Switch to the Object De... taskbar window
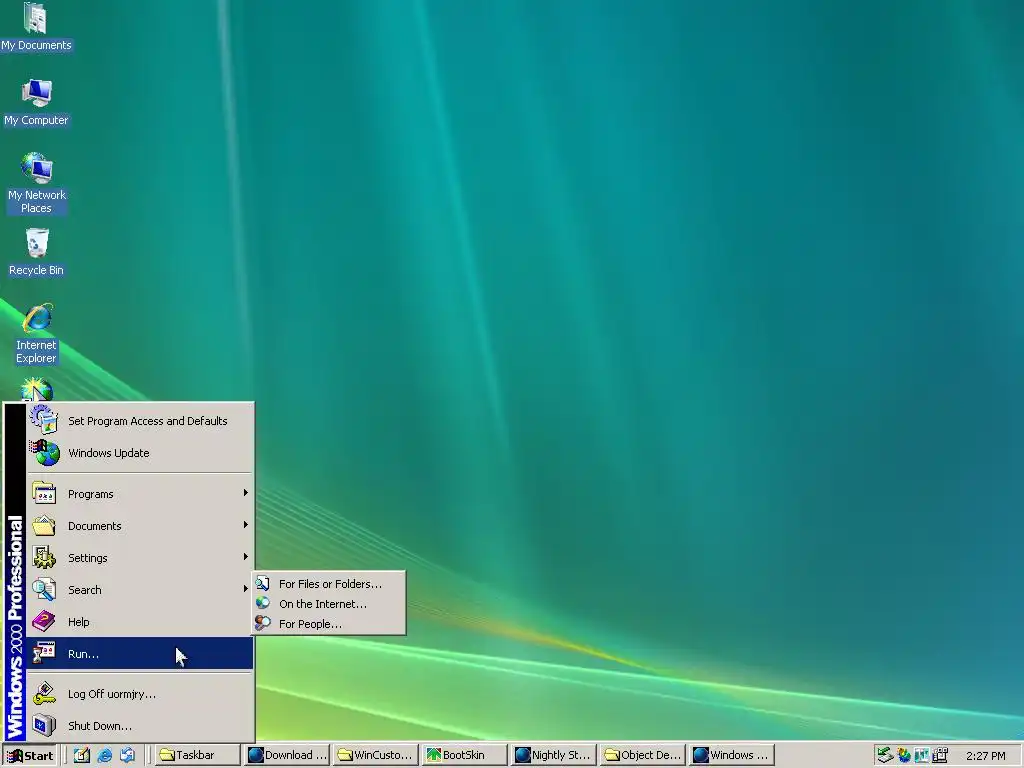Screen dimensions: 1024x768 642,756
